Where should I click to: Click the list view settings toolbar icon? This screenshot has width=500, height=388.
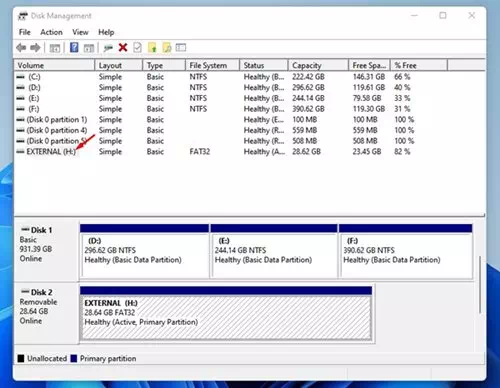(x=181, y=48)
